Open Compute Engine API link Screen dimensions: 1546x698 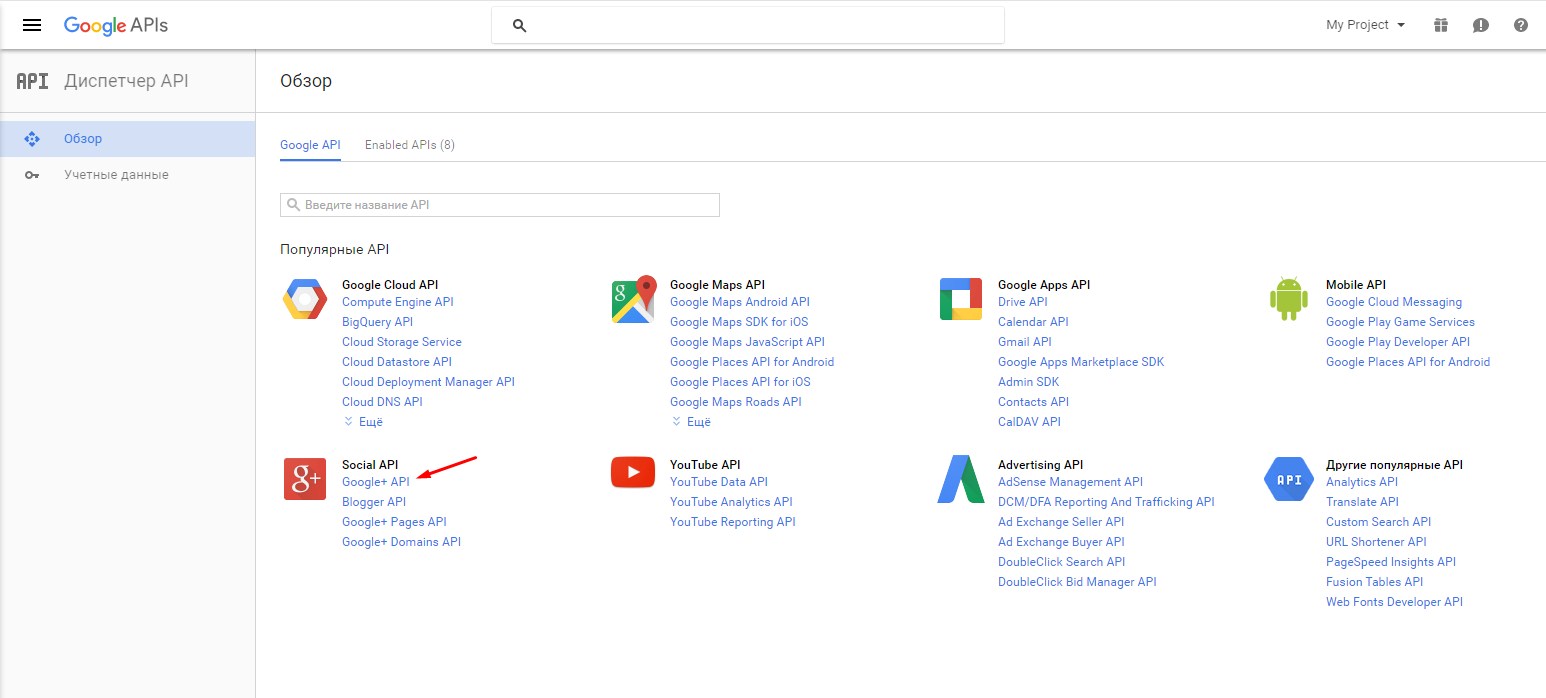point(398,302)
